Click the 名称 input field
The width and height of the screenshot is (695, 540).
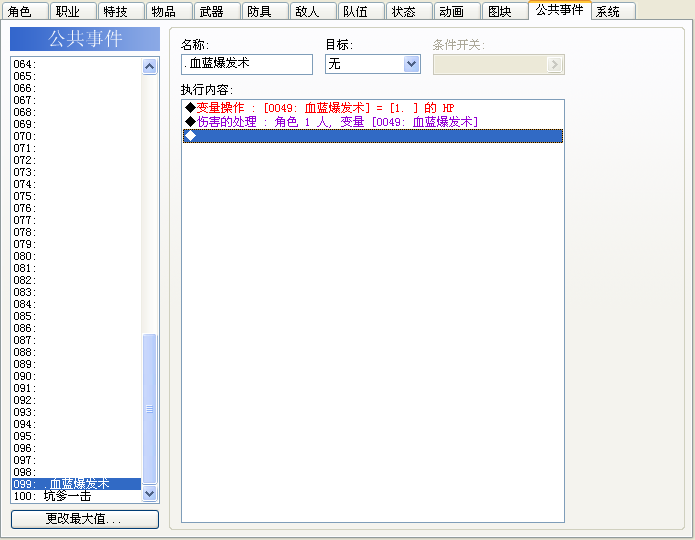(x=247, y=64)
